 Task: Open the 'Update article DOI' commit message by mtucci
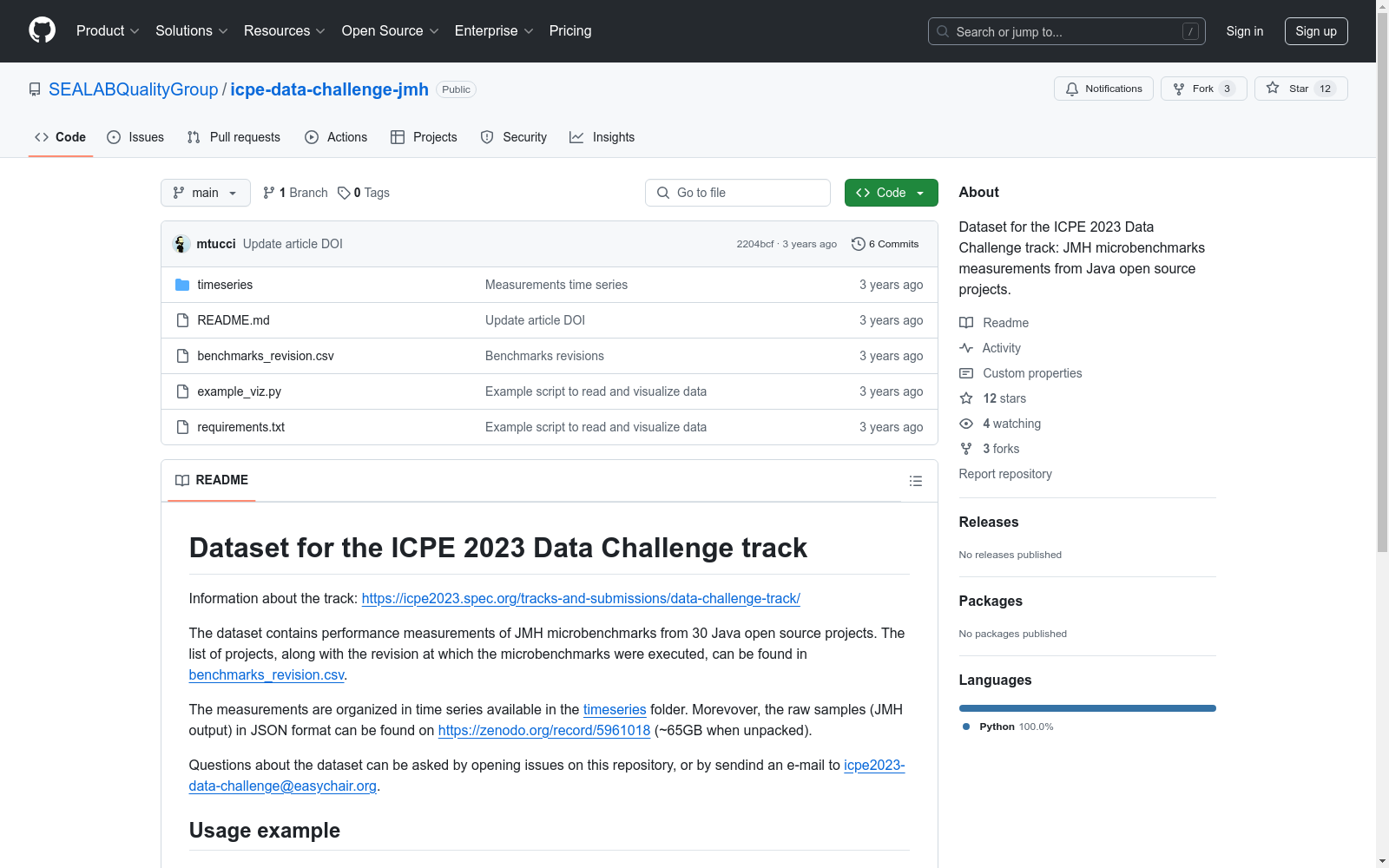[293, 244]
